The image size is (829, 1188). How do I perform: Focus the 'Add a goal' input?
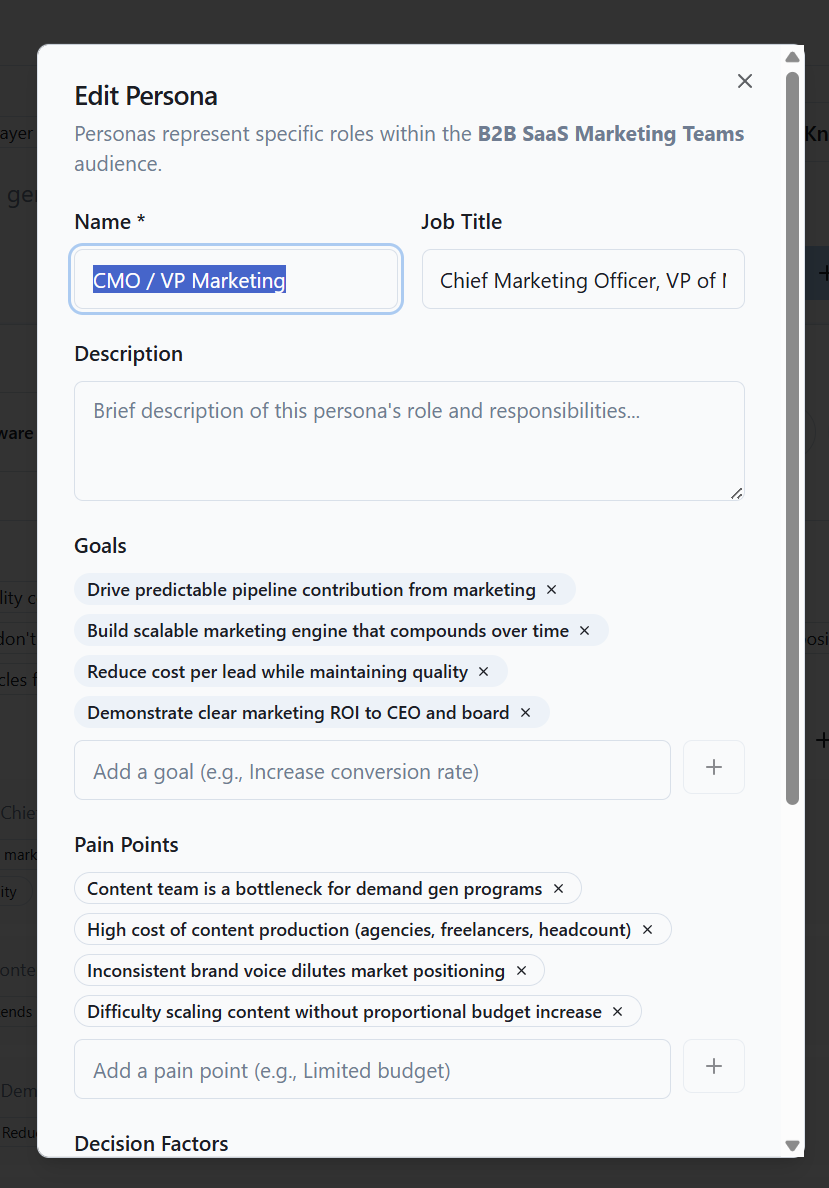coord(372,771)
